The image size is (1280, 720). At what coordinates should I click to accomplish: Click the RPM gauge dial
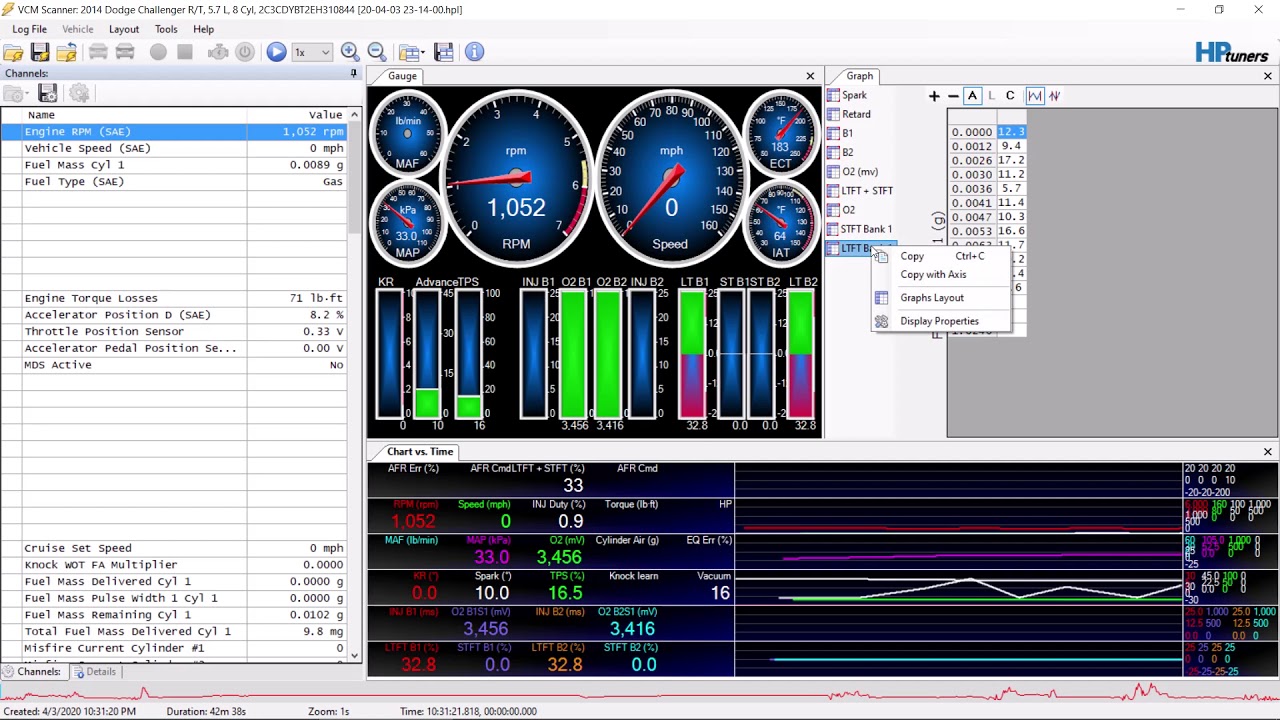[x=516, y=176]
